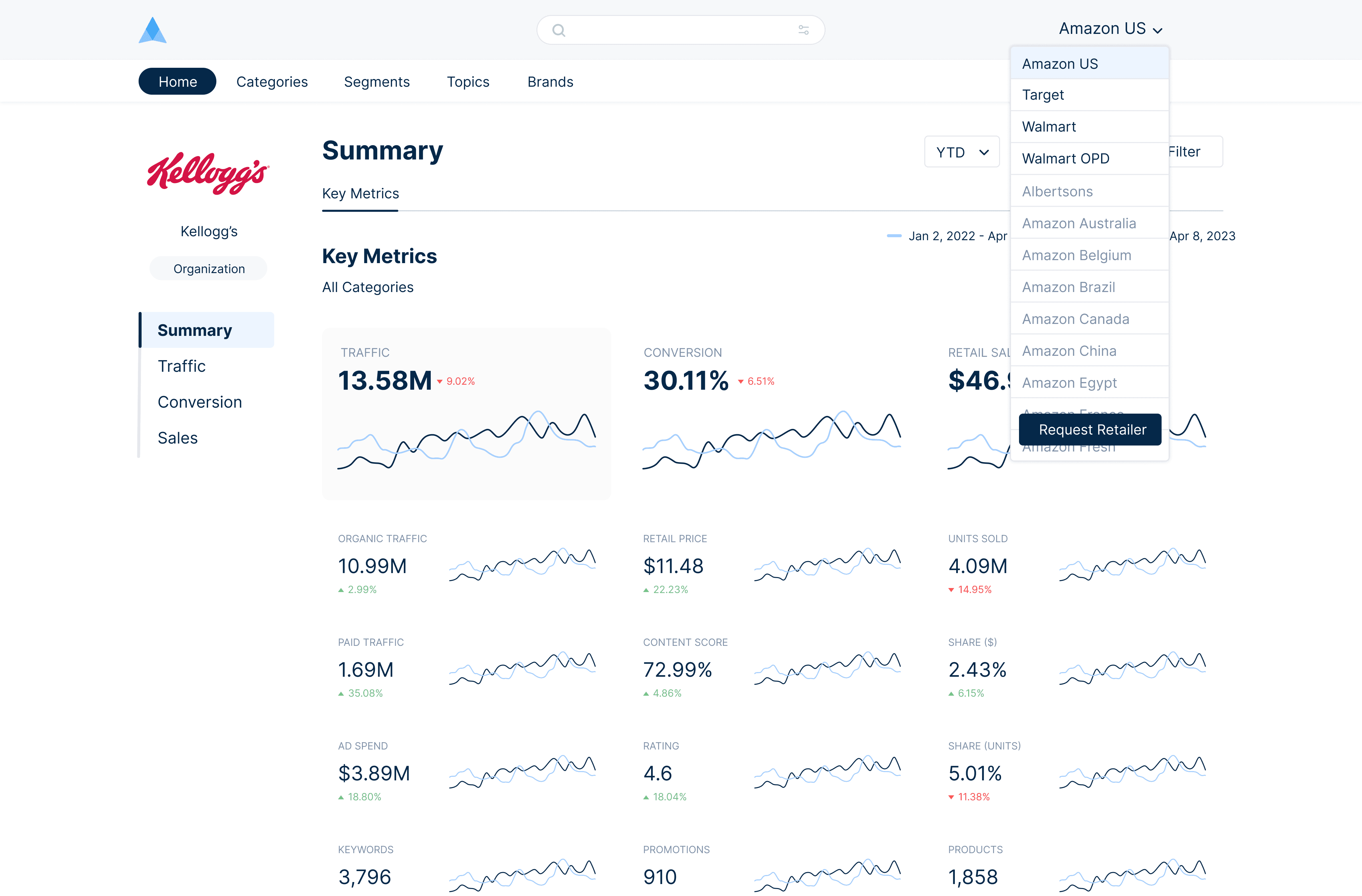
Task: Click the light blue date legend swatch
Action: 894,236
